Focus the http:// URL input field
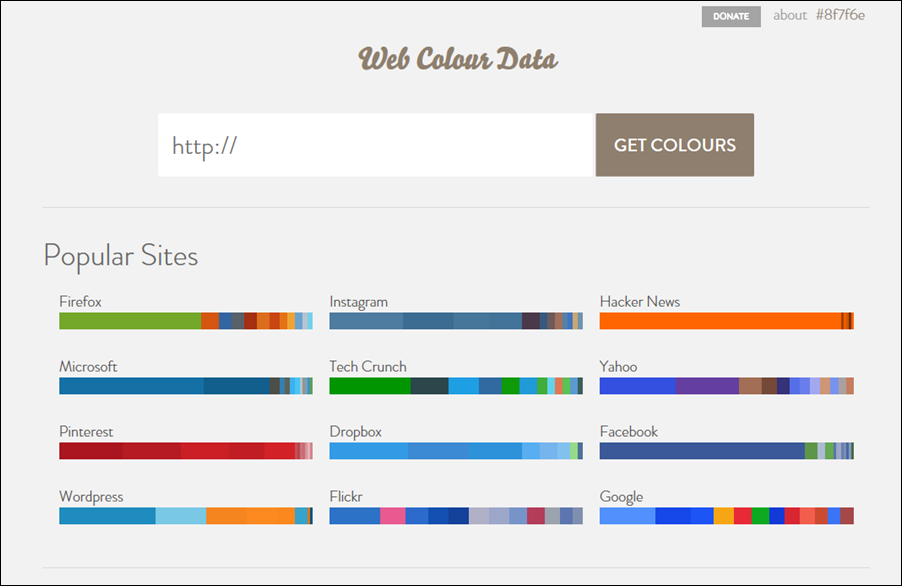This screenshot has width=902, height=586. (x=375, y=145)
